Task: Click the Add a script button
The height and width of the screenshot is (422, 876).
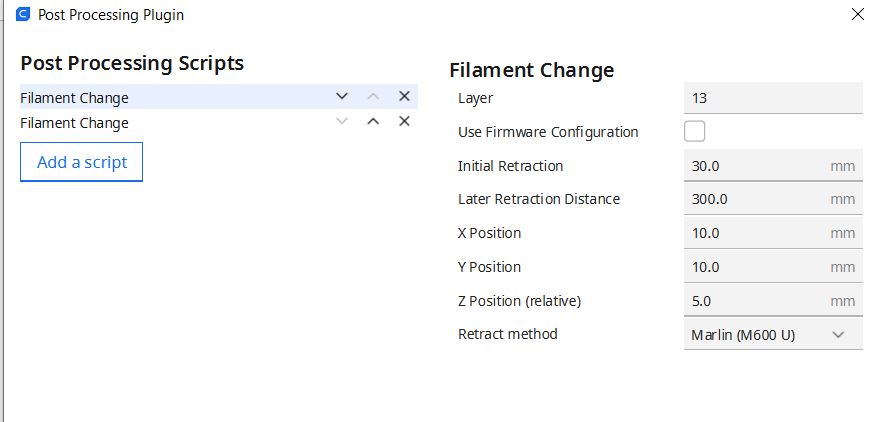Action: [x=81, y=162]
